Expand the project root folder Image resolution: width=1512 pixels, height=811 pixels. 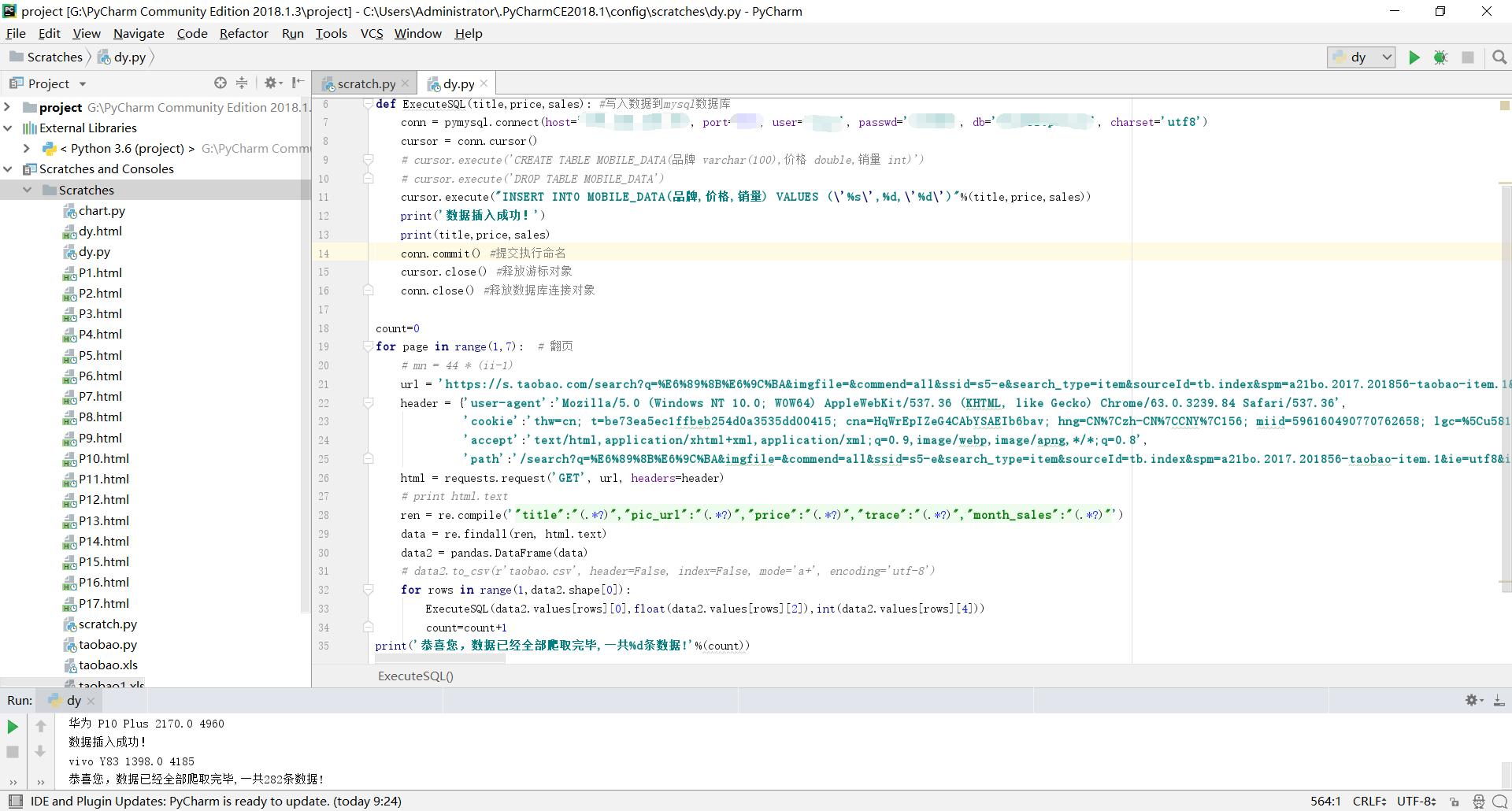point(8,107)
